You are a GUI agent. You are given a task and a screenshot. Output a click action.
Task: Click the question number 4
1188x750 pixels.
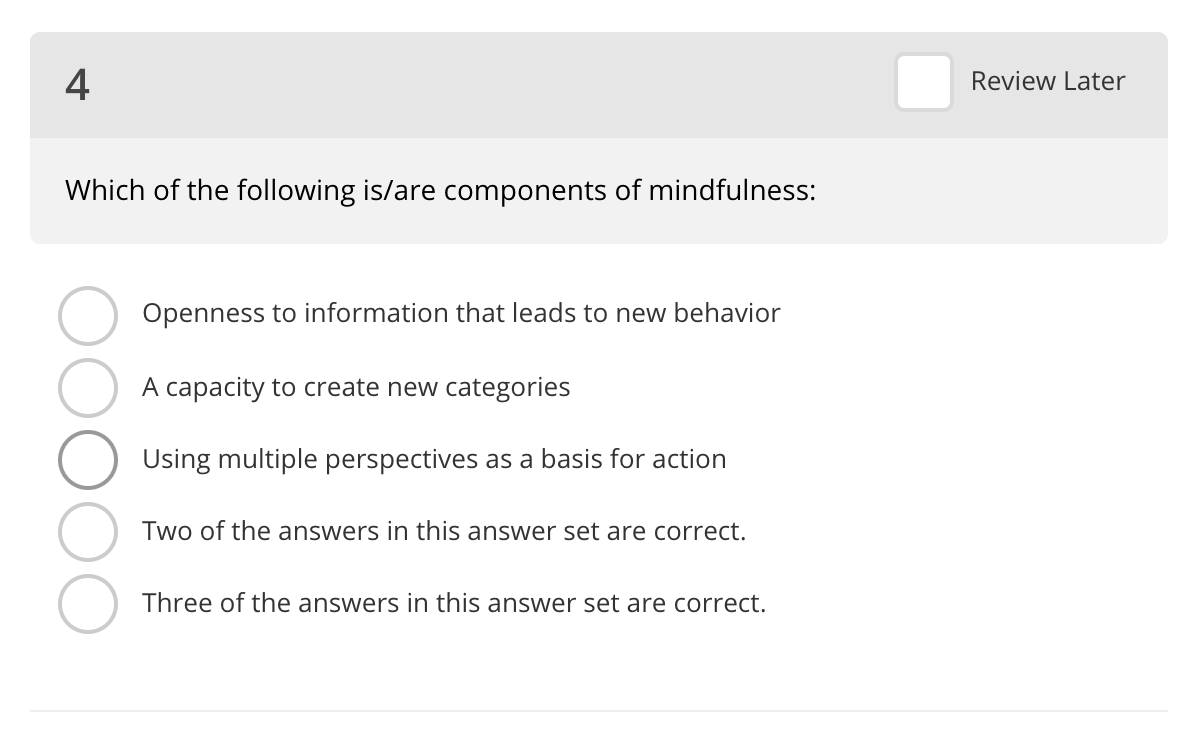coord(77,85)
